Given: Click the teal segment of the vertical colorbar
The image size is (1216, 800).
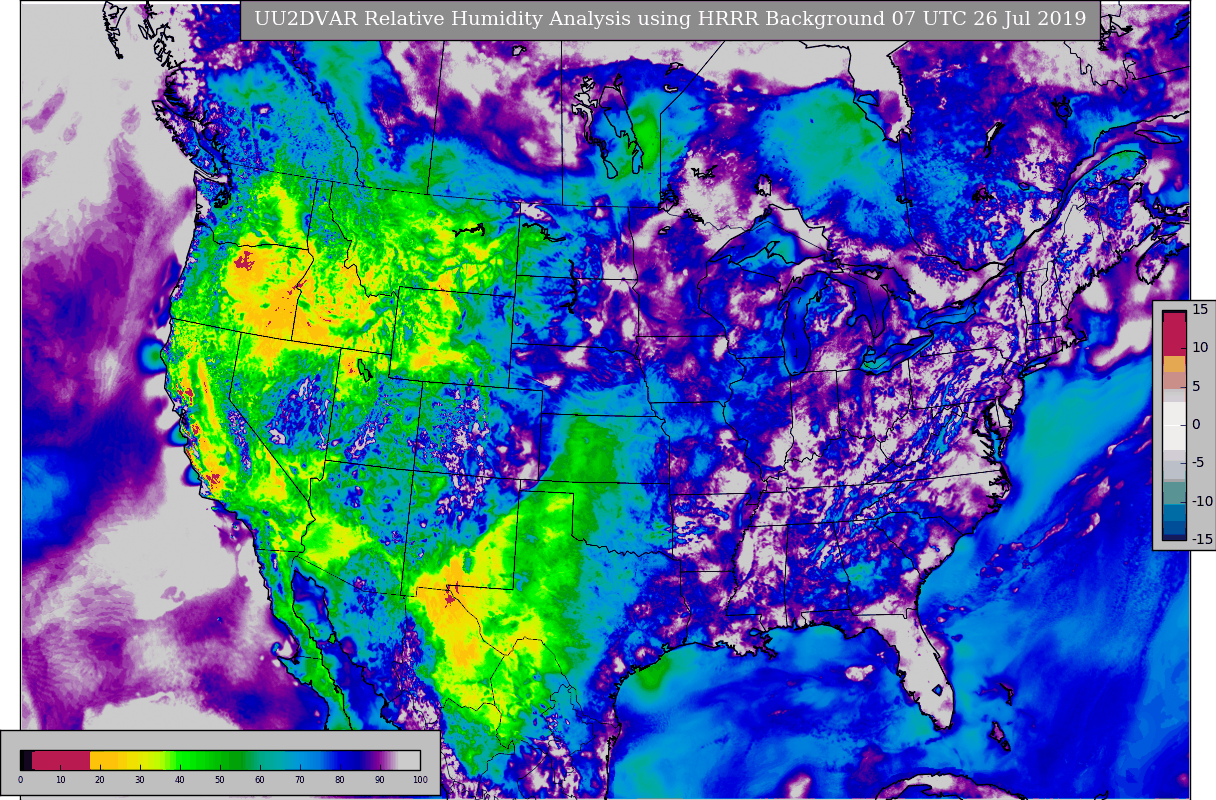Looking at the screenshot, I should click(1174, 493).
